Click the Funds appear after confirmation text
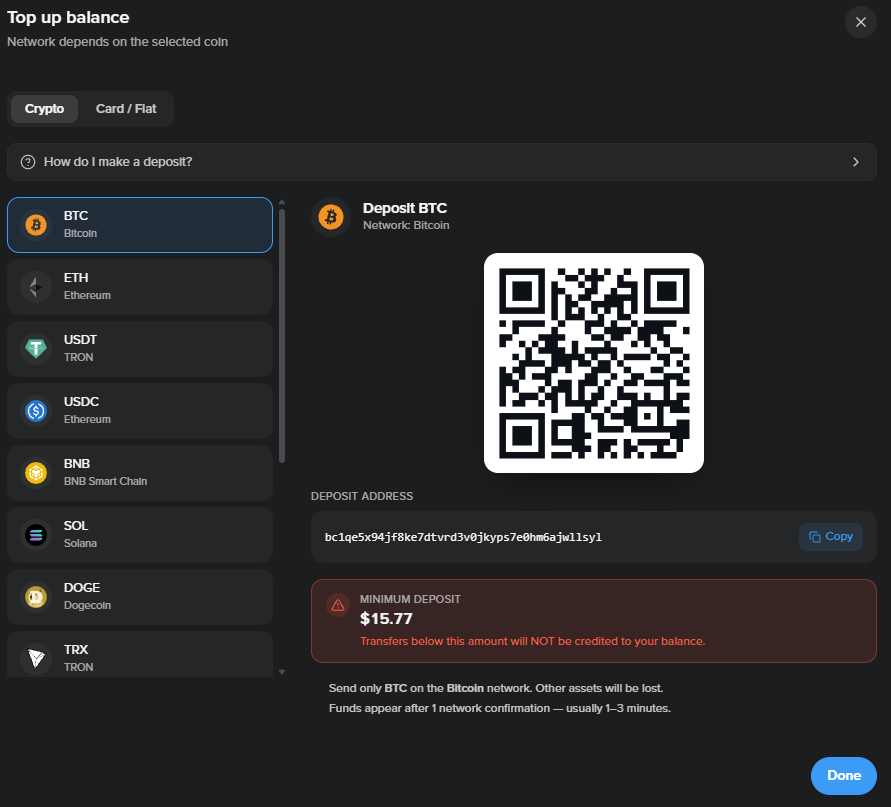 (x=500, y=708)
